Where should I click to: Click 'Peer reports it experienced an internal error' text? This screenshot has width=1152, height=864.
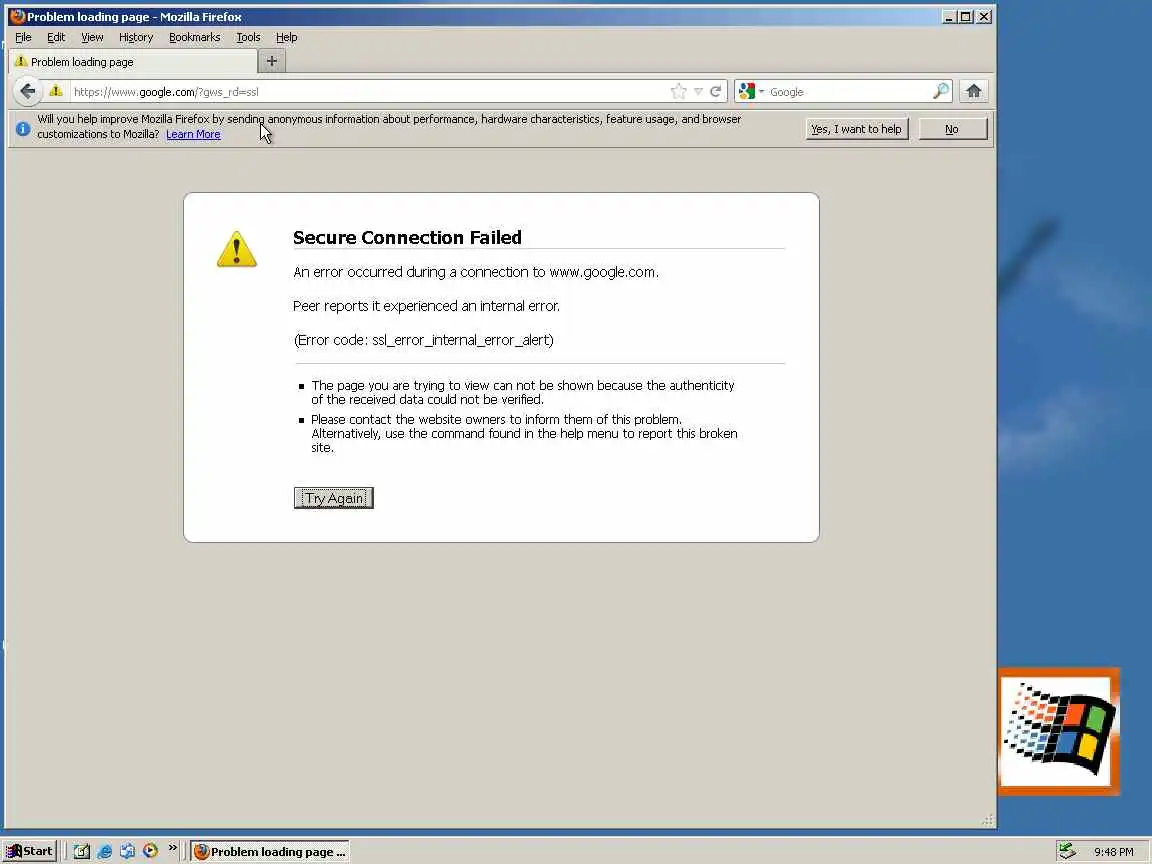[x=426, y=306]
